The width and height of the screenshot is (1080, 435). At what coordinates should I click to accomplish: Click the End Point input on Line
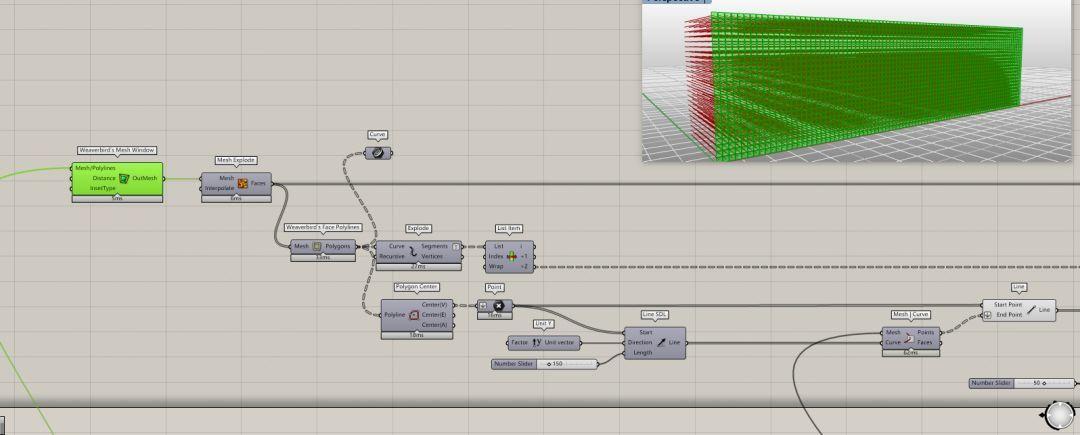pyautogui.click(x=1009, y=315)
